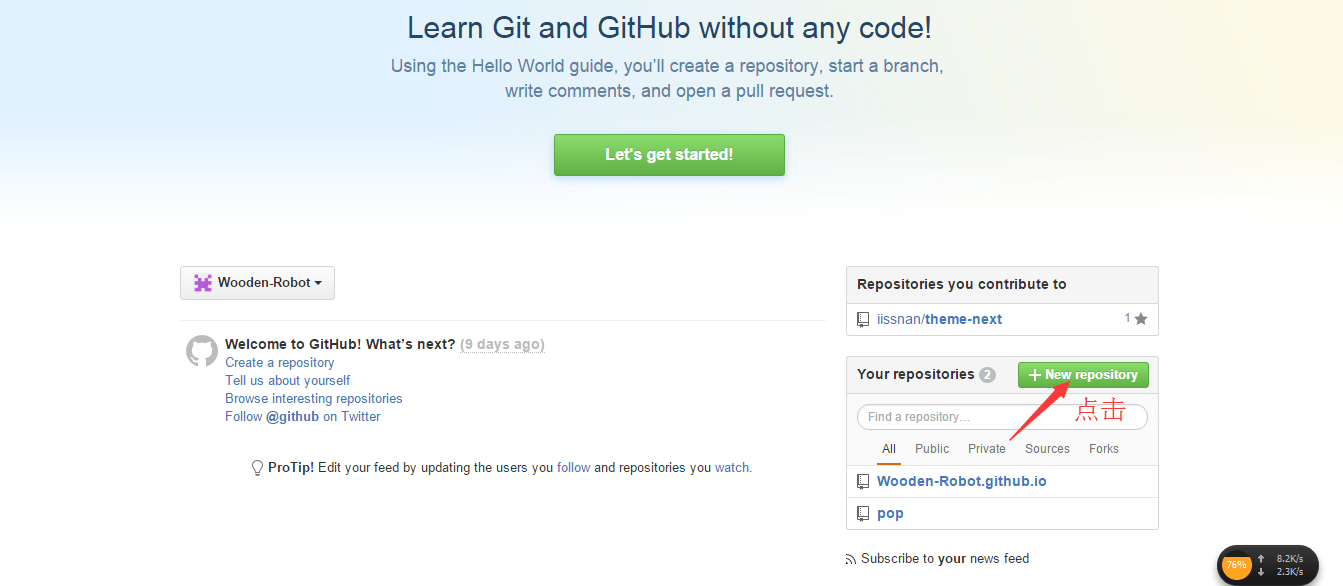Switch to the Private repositories tab
This screenshot has width=1343, height=586.
(987, 449)
